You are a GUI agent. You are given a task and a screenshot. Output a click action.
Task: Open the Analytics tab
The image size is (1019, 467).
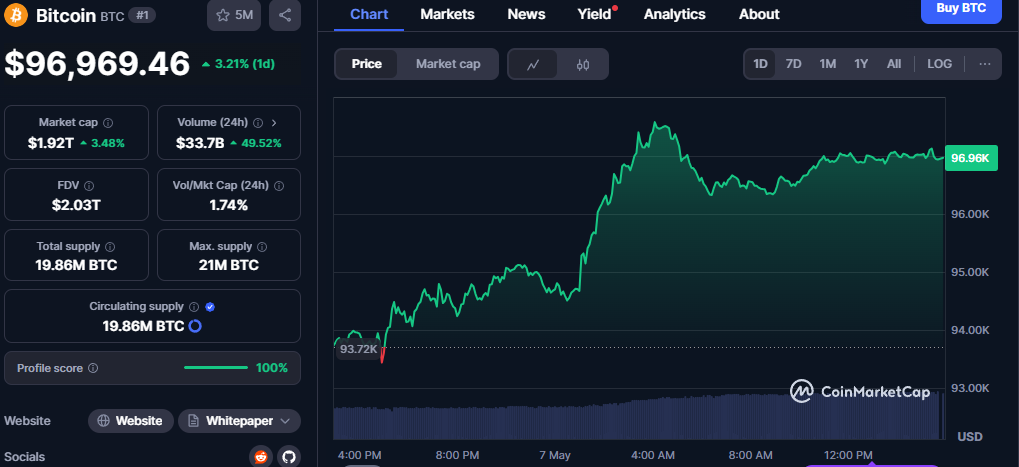pyautogui.click(x=675, y=14)
